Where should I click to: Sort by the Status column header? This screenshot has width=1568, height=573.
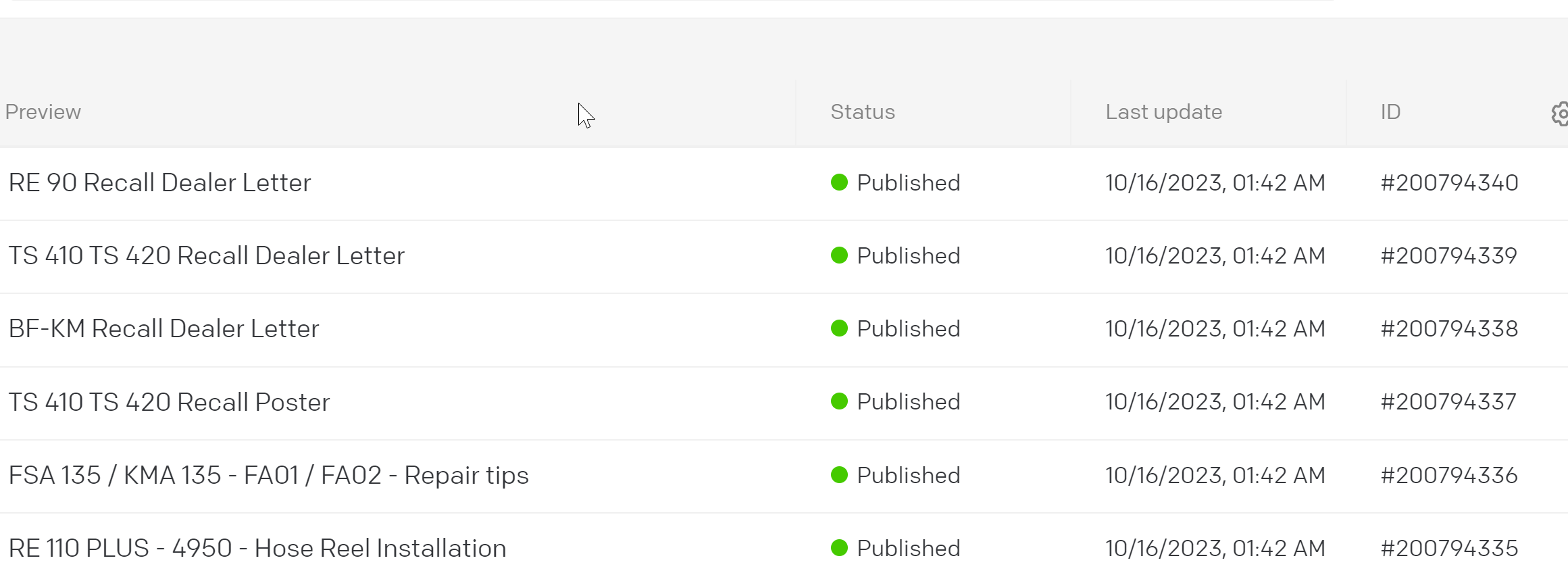[x=863, y=111]
